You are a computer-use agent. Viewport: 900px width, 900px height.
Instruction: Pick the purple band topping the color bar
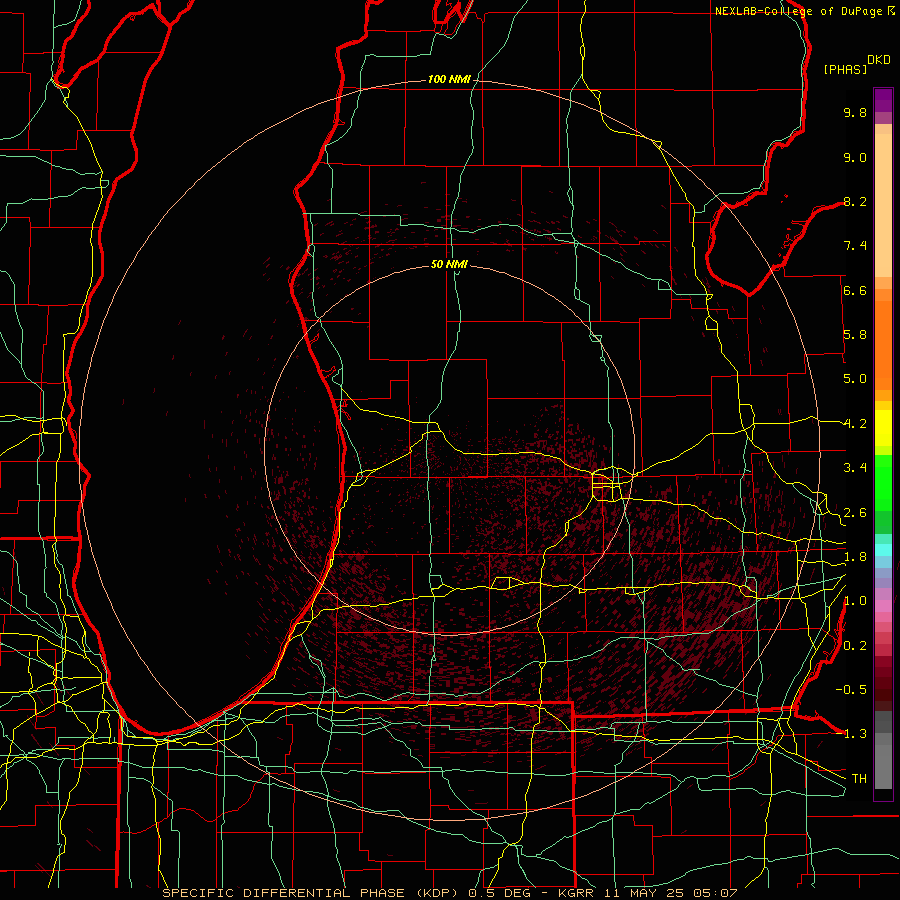point(883,100)
